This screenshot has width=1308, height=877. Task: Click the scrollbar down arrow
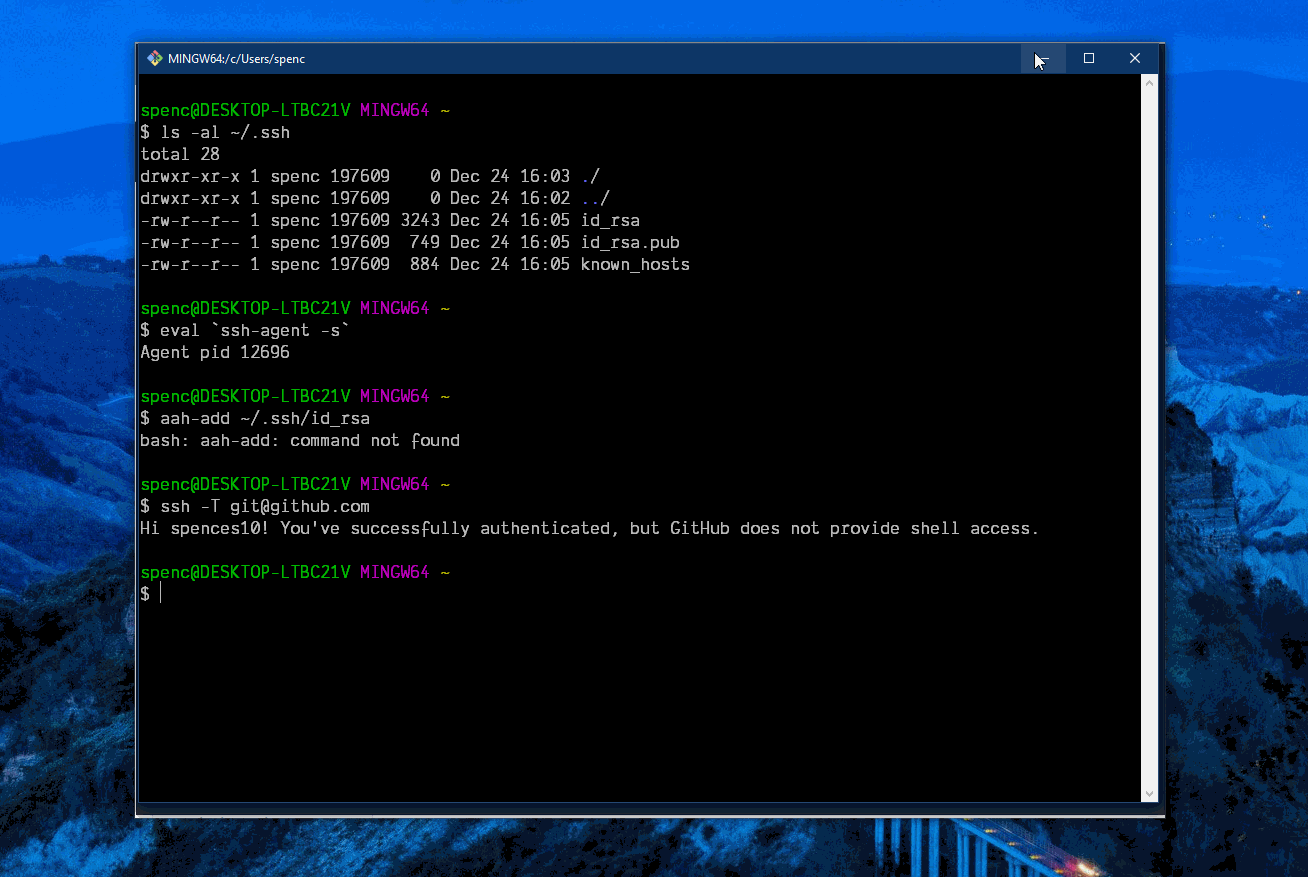[1150, 793]
